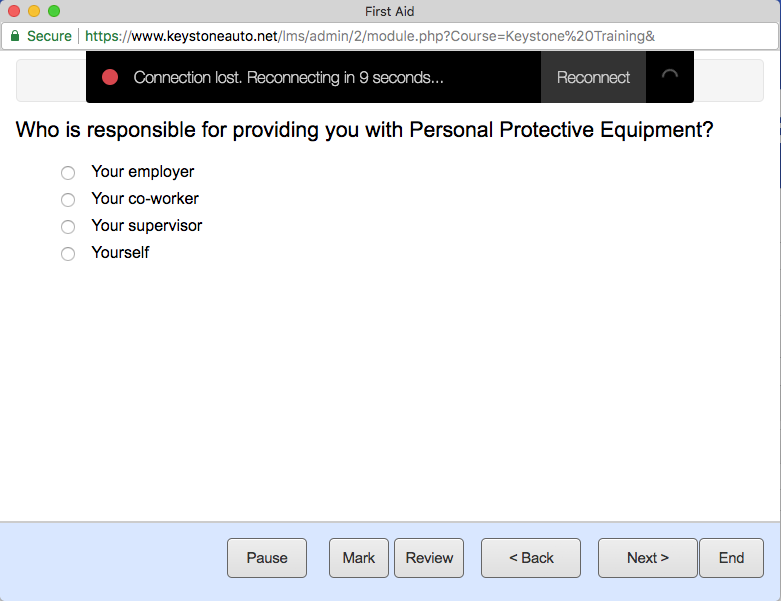Viewport: 781px width, 601px height.
Task: Select the 'Your employer' radio option
Action: coord(68,173)
